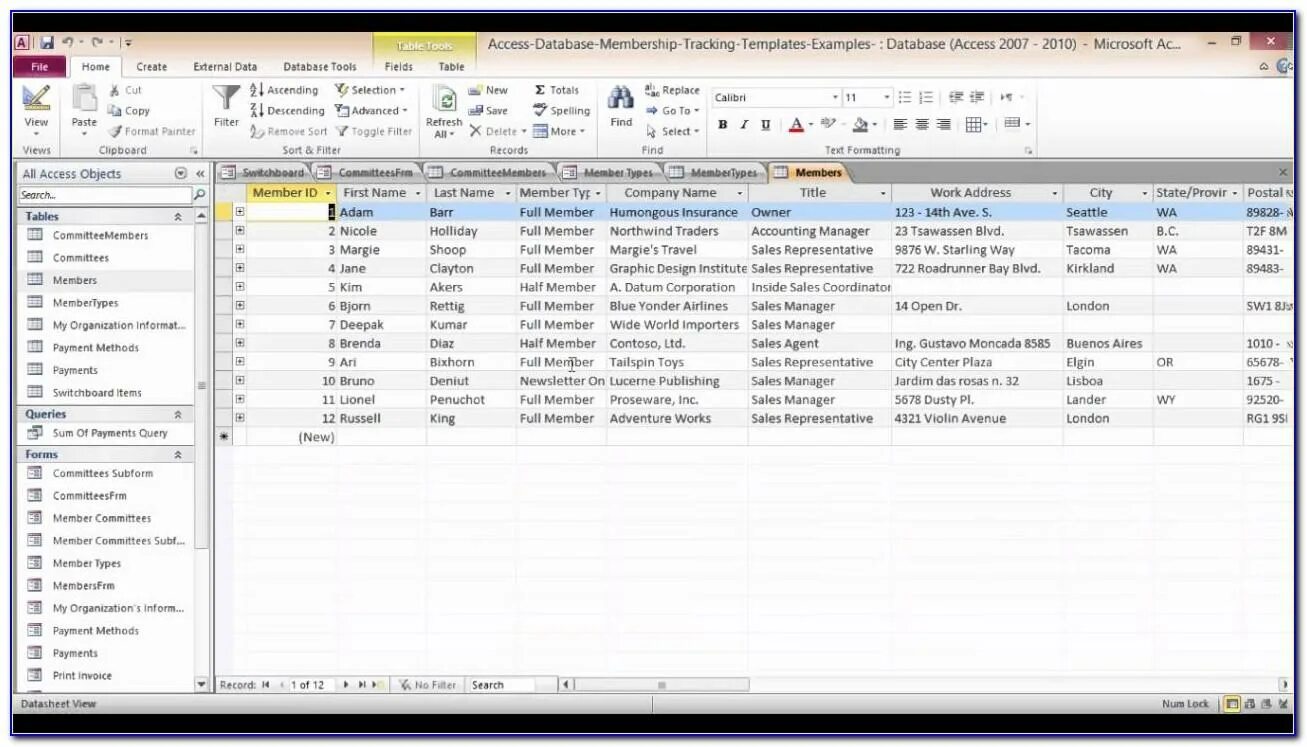Image resolution: width=1307 pixels, height=747 pixels.
Task: Open font size dropdown
Action: click(887, 97)
